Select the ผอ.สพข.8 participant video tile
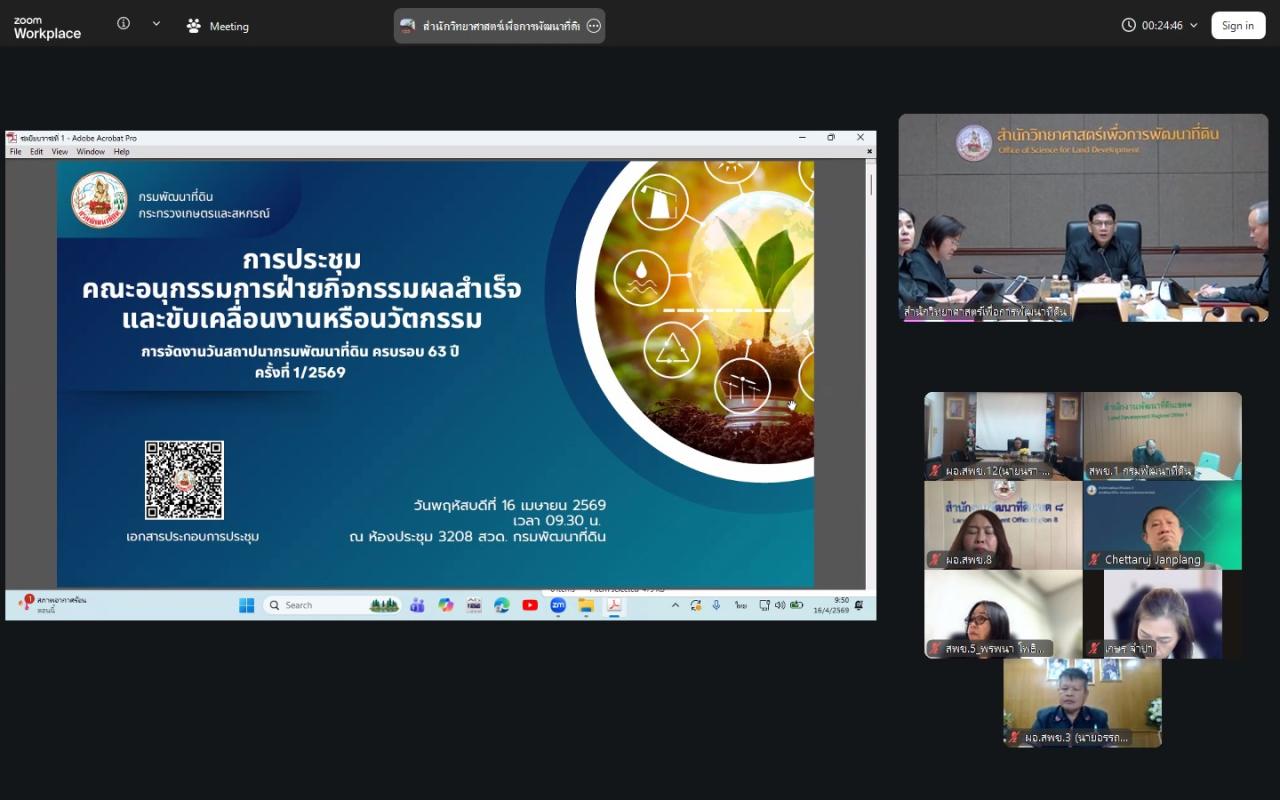Viewport: 1280px width, 800px height. tap(1003, 525)
